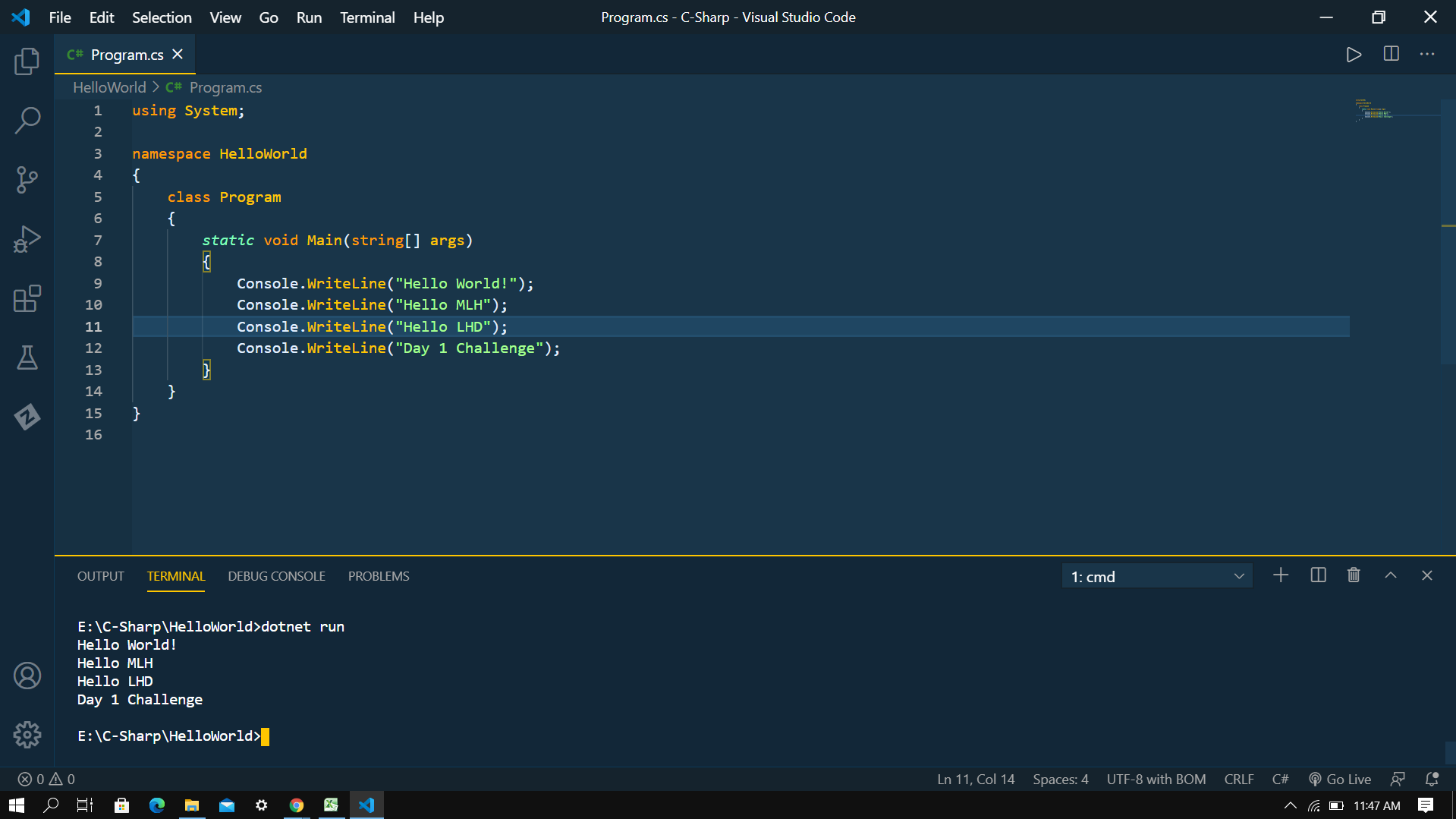Open File Explorer from the taskbar
This screenshot has height=819, width=1456.
tap(192, 805)
